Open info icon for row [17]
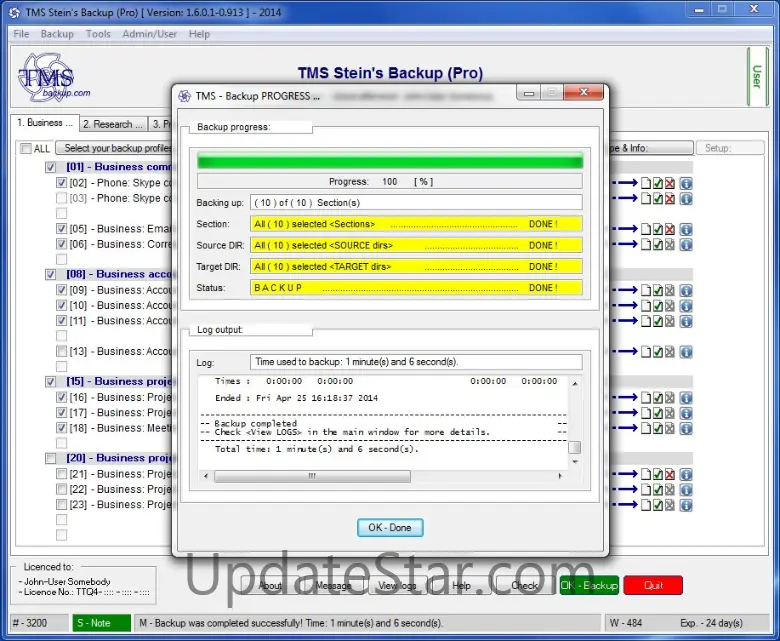The image size is (780, 641). pos(686,413)
